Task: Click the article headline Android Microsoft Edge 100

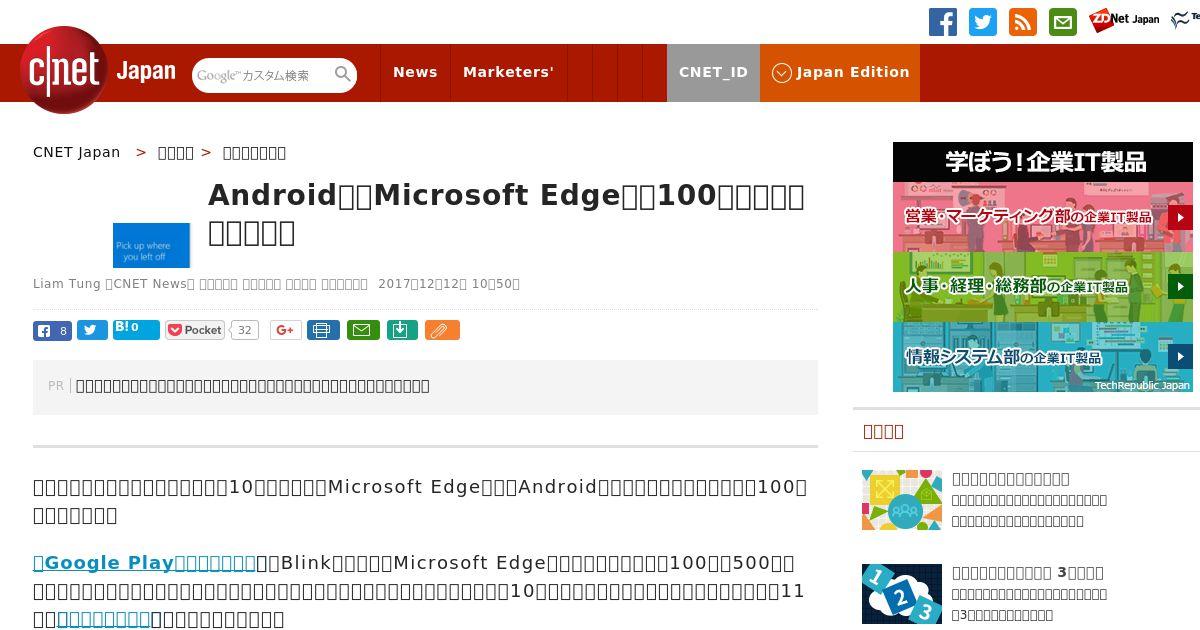Action: [x=506, y=213]
